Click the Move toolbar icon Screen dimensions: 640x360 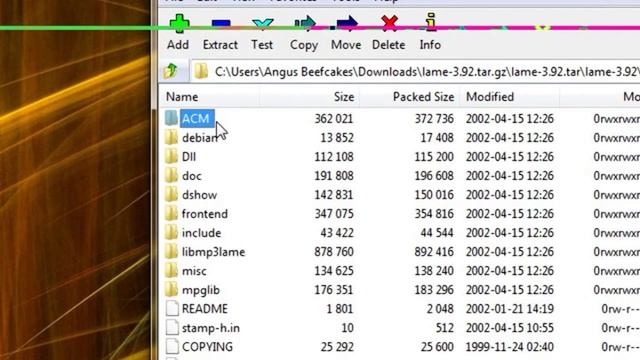(347, 24)
